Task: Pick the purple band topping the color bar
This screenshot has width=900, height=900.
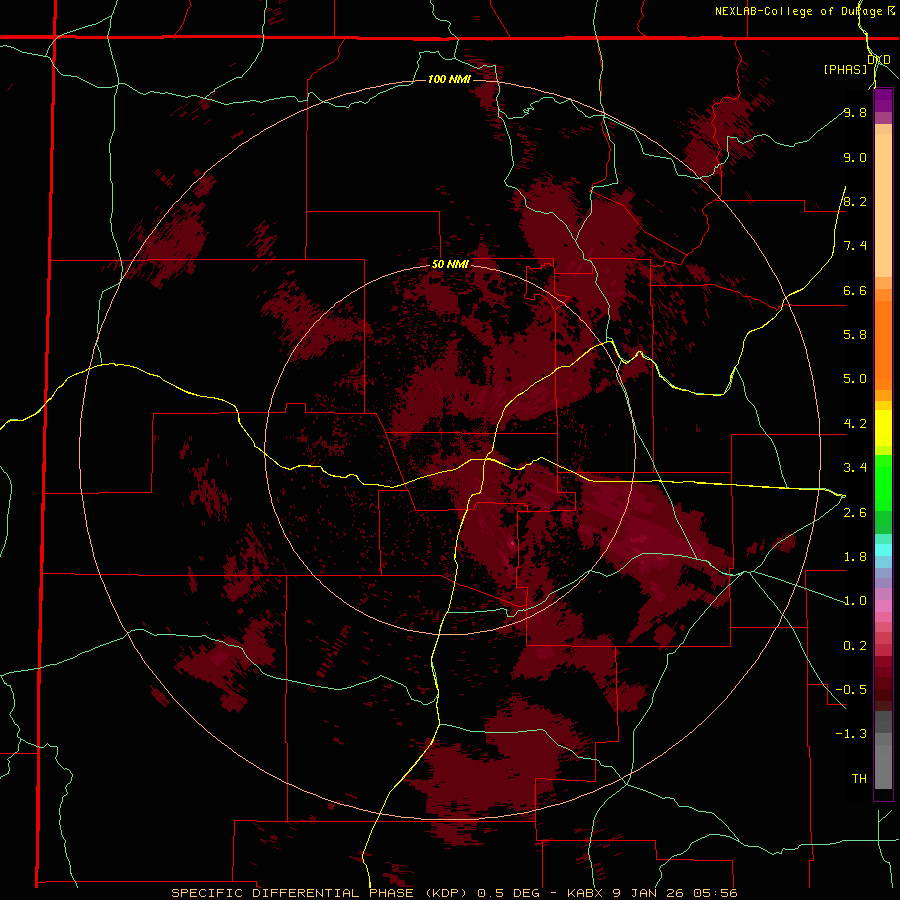Action: 883,101
